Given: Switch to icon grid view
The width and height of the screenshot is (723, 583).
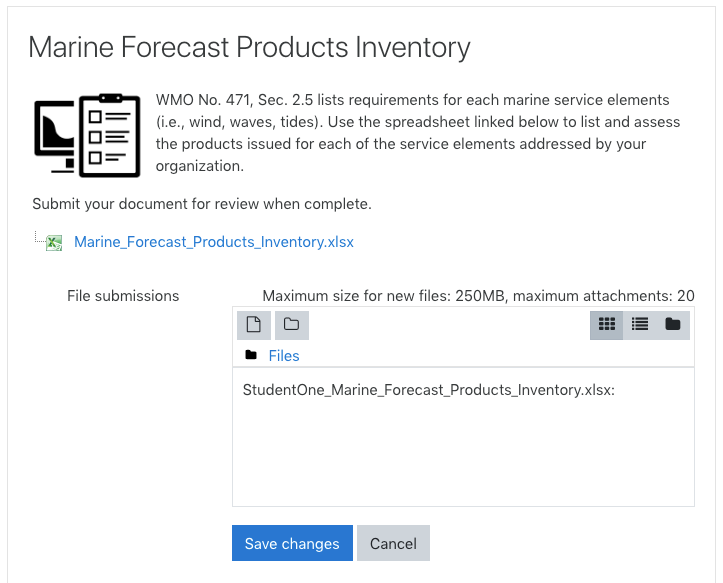Looking at the screenshot, I should coord(606,325).
